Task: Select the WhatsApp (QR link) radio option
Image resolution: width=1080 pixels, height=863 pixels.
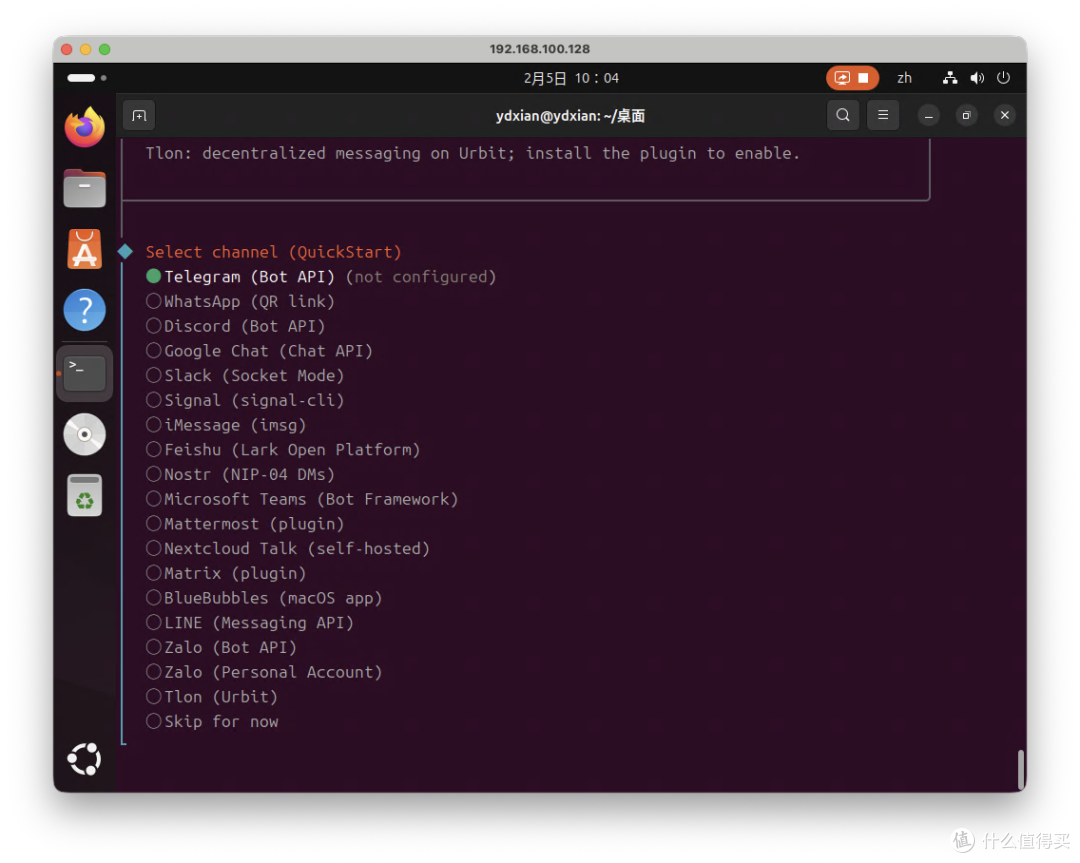Action: coord(240,302)
